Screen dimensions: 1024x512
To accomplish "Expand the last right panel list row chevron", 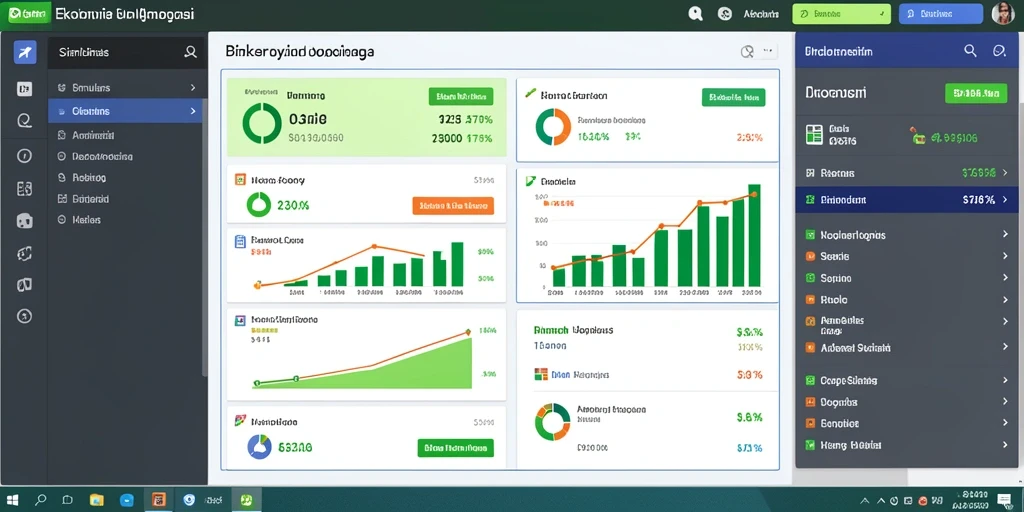I will coord(1005,445).
